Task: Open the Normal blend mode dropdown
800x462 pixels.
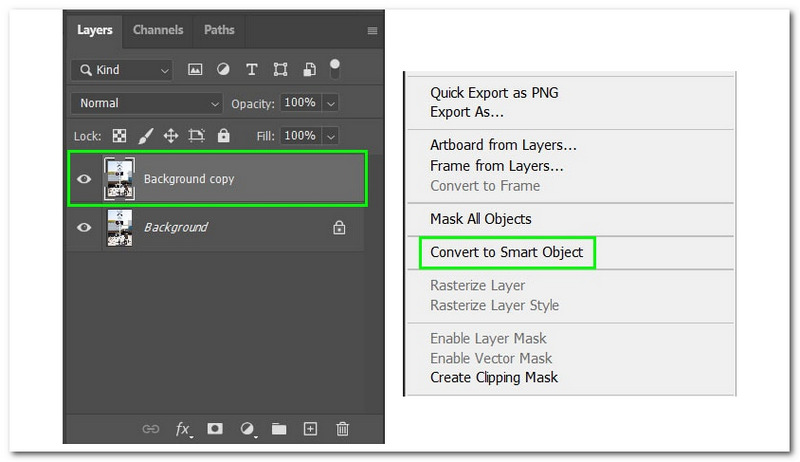Action: pos(147,103)
